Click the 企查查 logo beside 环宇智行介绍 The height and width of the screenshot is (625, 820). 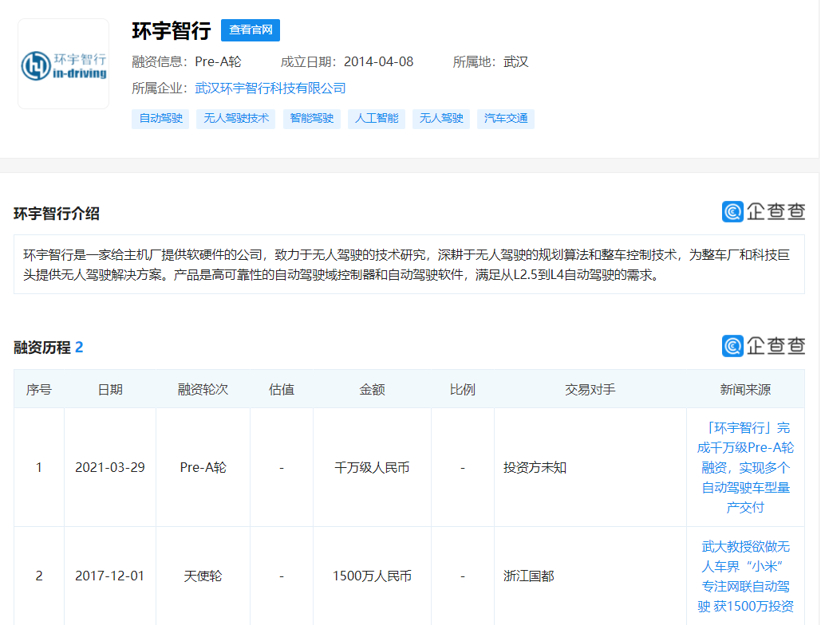tap(764, 211)
